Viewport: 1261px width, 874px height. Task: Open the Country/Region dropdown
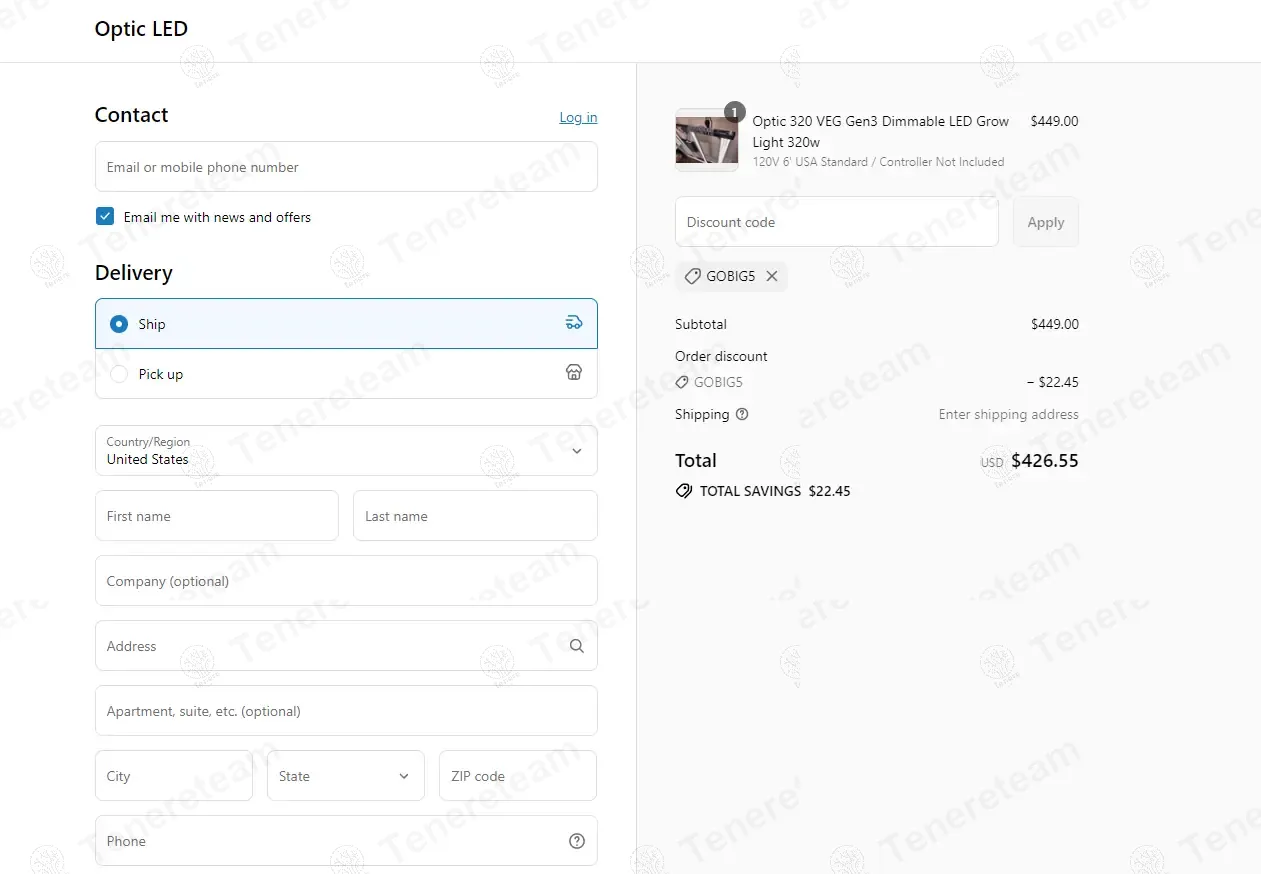pos(346,451)
